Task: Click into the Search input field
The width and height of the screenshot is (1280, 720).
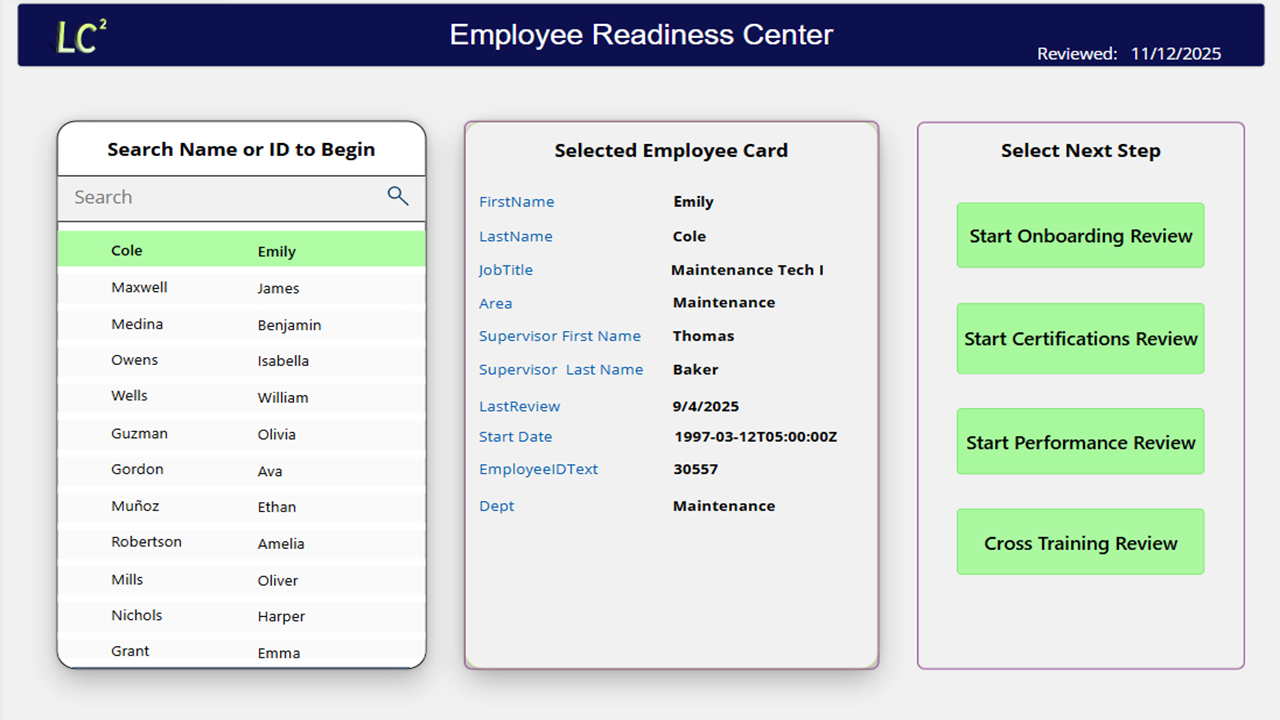Action: pos(220,197)
